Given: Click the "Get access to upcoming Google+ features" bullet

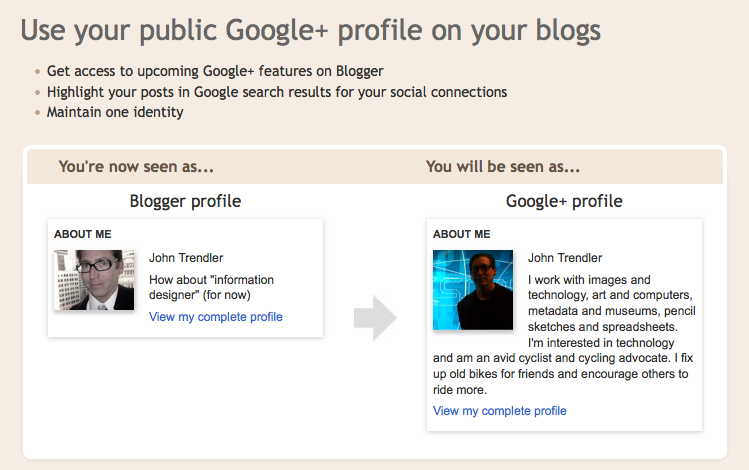Looking at the screenshot, I should [x=215, y=72].
